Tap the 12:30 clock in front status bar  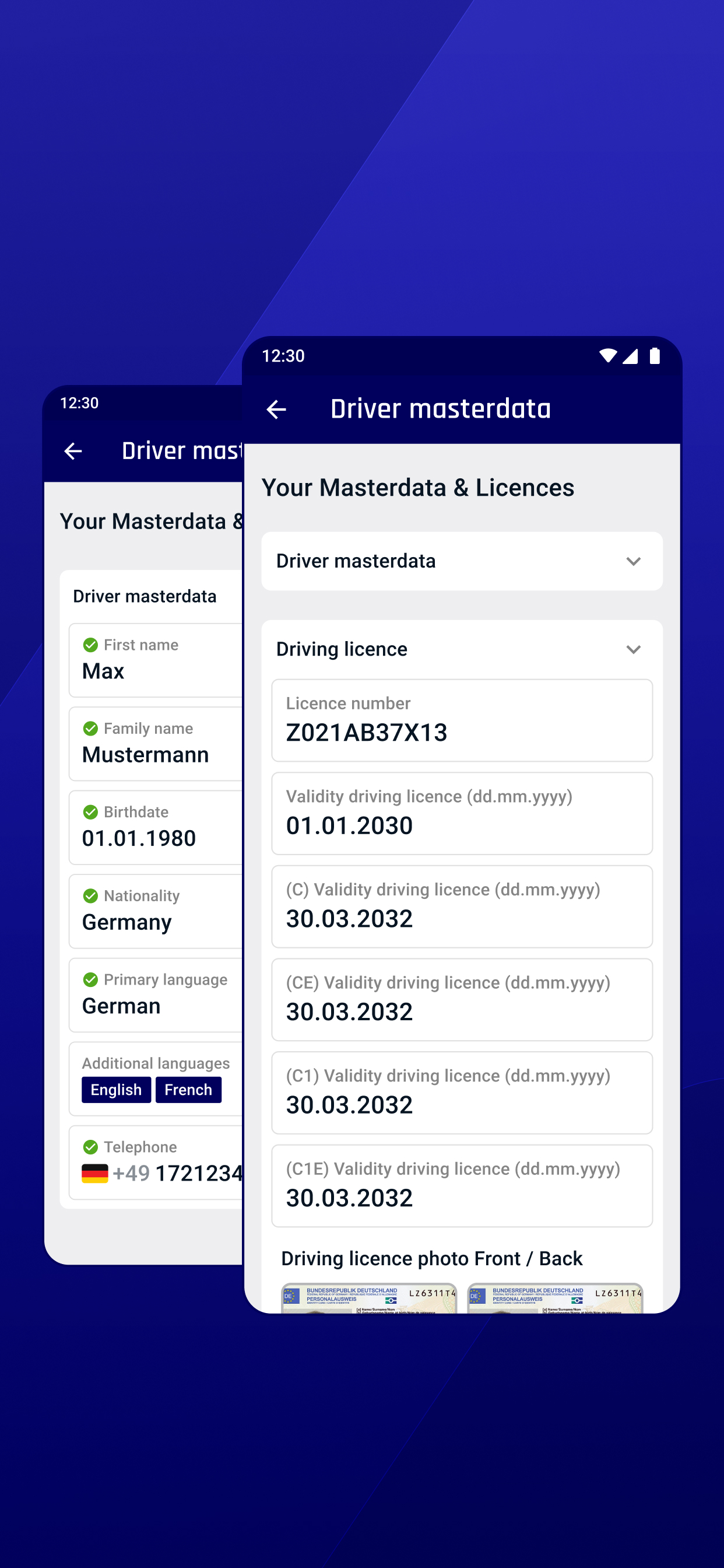pos(283,356)
